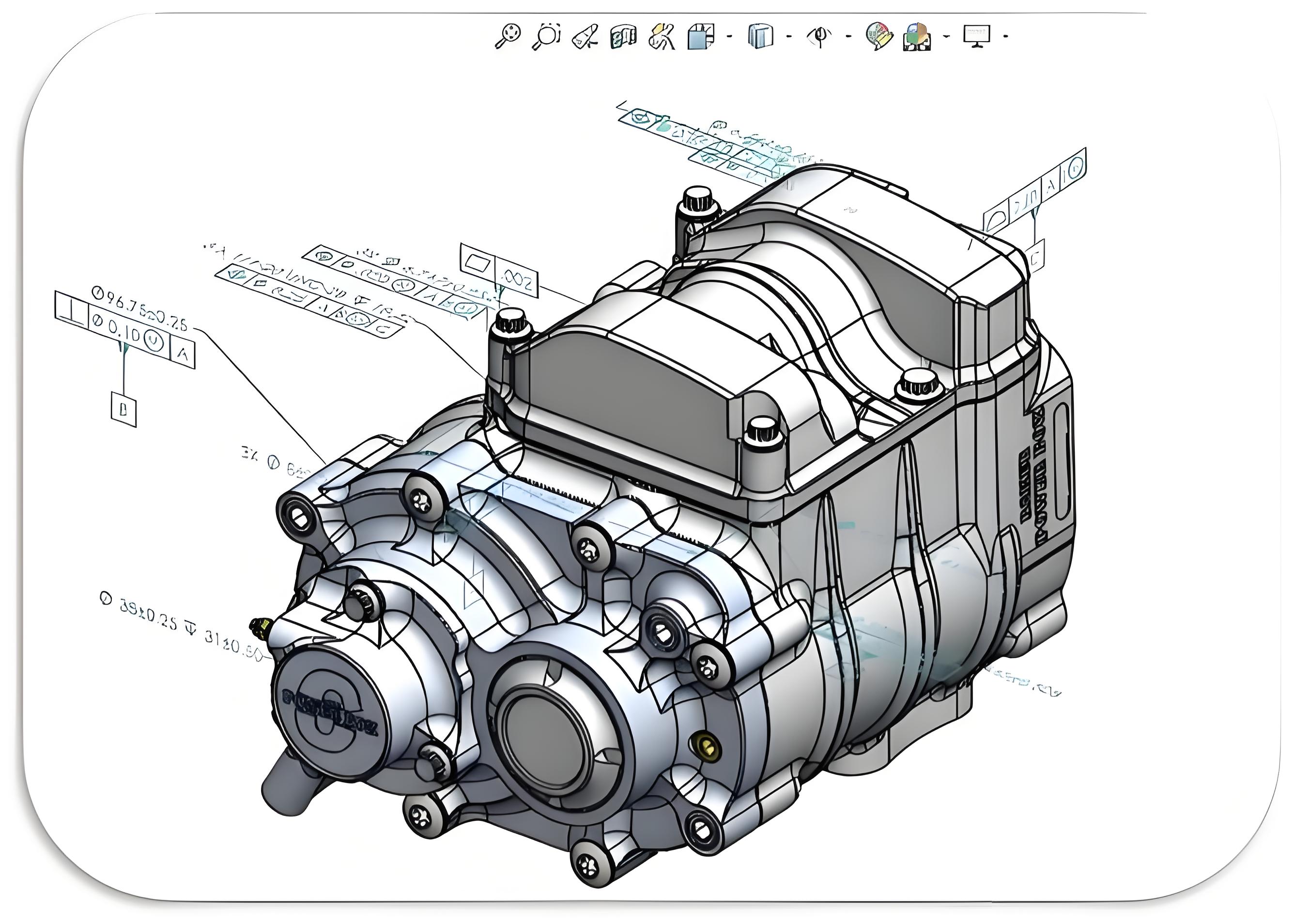Expand the Hide/Show Items dropdown arrow

849,37
